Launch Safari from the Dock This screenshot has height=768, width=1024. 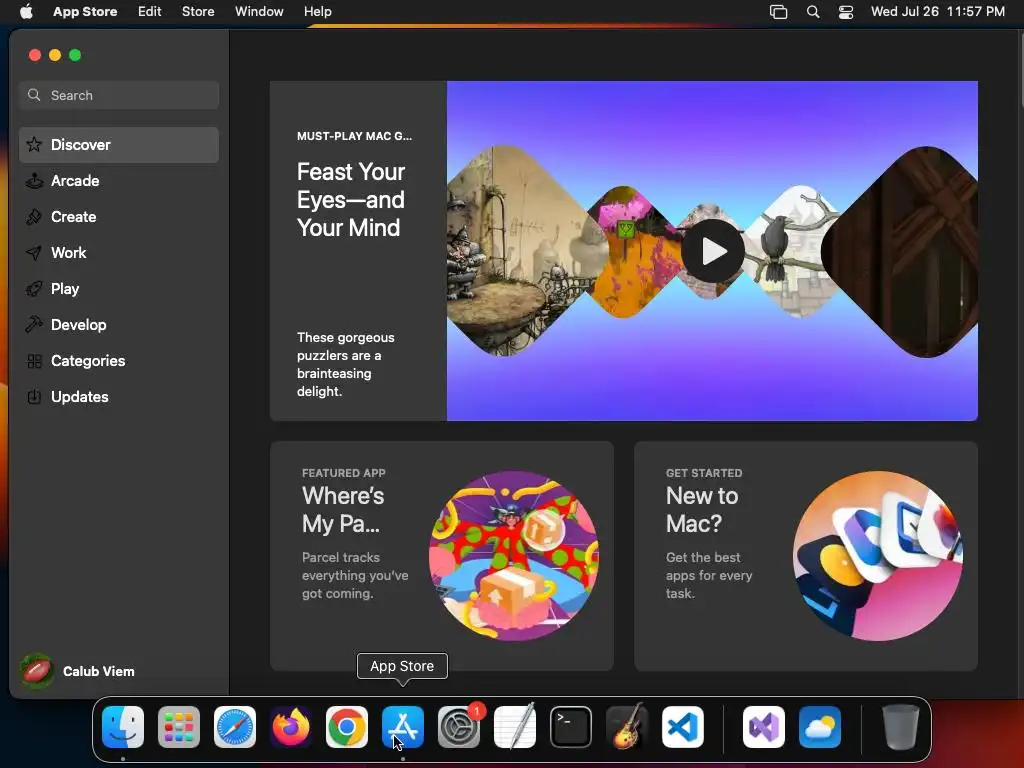(x=235, y=727)
